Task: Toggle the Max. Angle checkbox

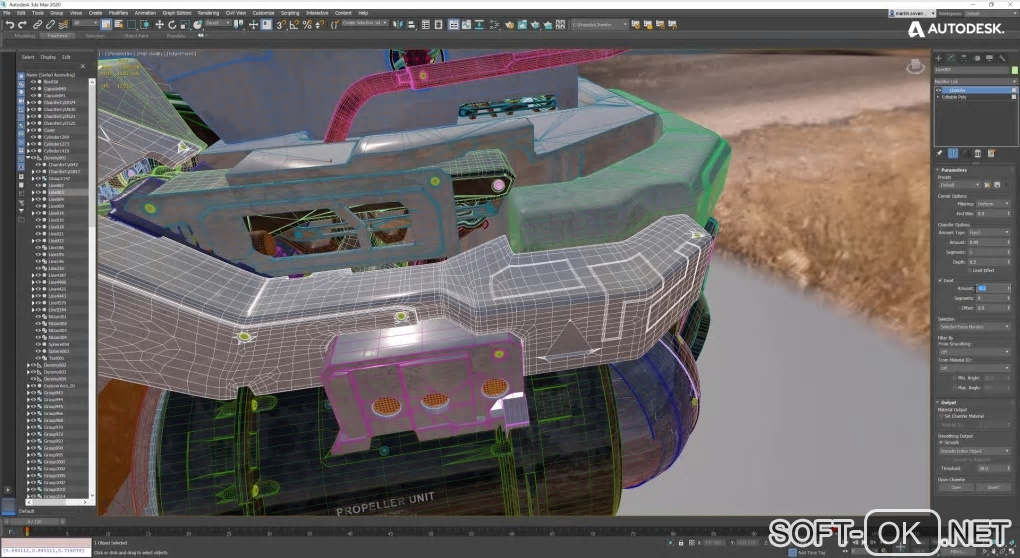Action: [x=955, y=388]
